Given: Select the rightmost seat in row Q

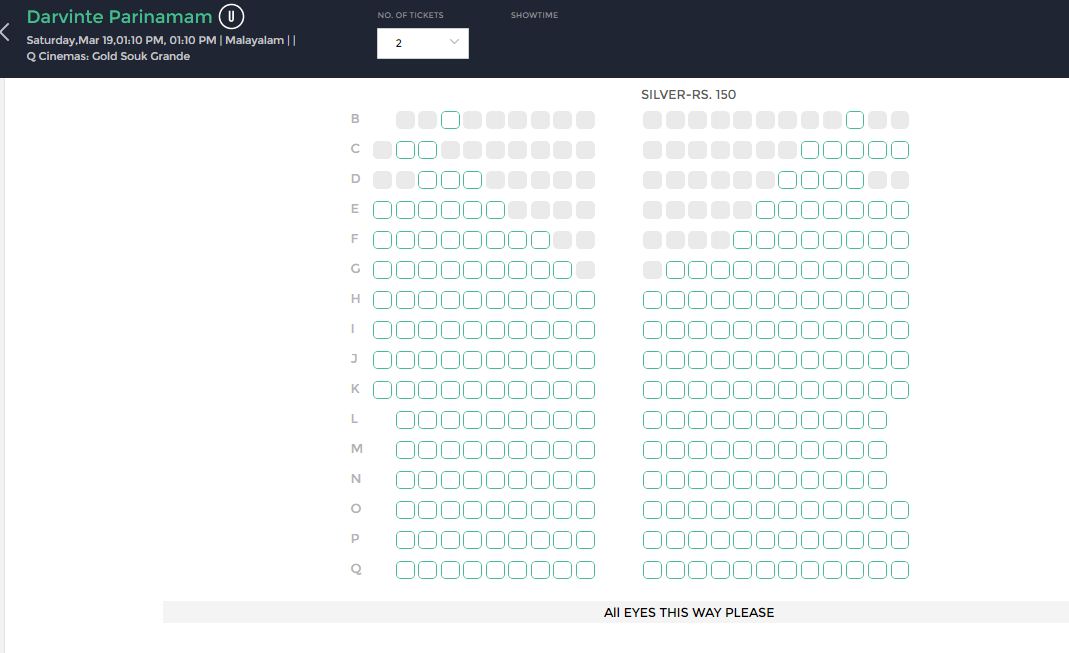Looking at the screenshot, I should coord(900,570).
